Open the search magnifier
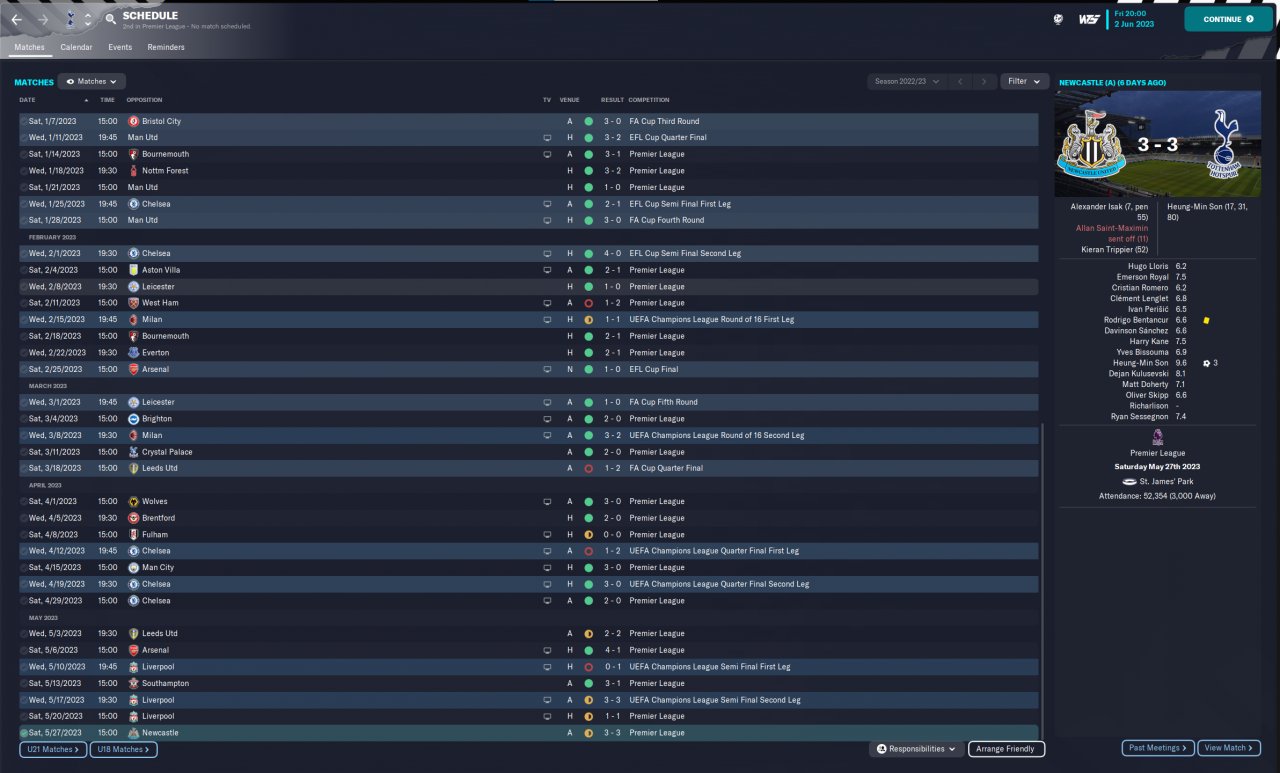1280x773 pixels. click(110, 19)
